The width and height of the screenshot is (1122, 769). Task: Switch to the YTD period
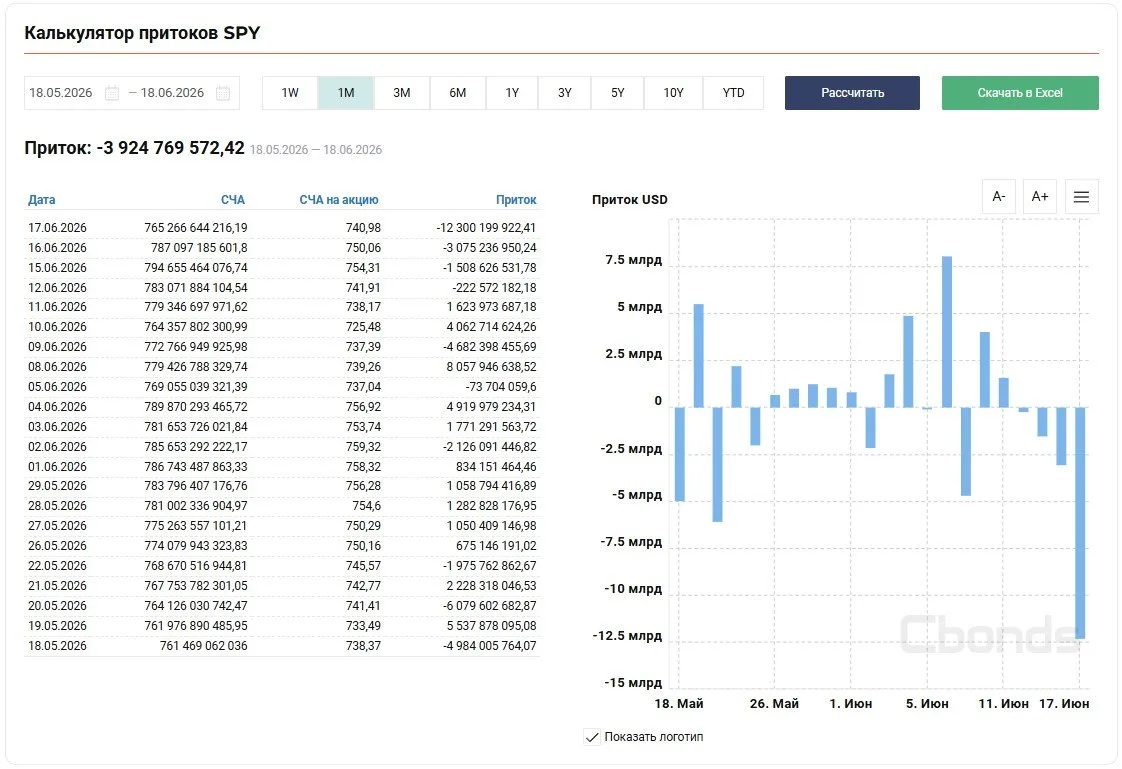pyautogui.click(x=733, y=93)
